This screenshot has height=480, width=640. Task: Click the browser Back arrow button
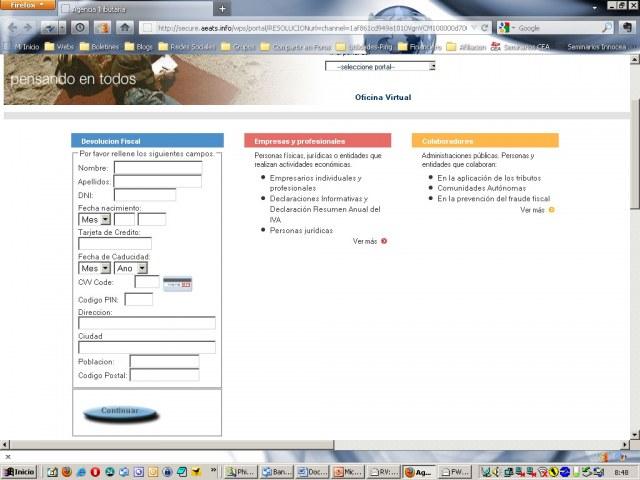click(14, 28)
